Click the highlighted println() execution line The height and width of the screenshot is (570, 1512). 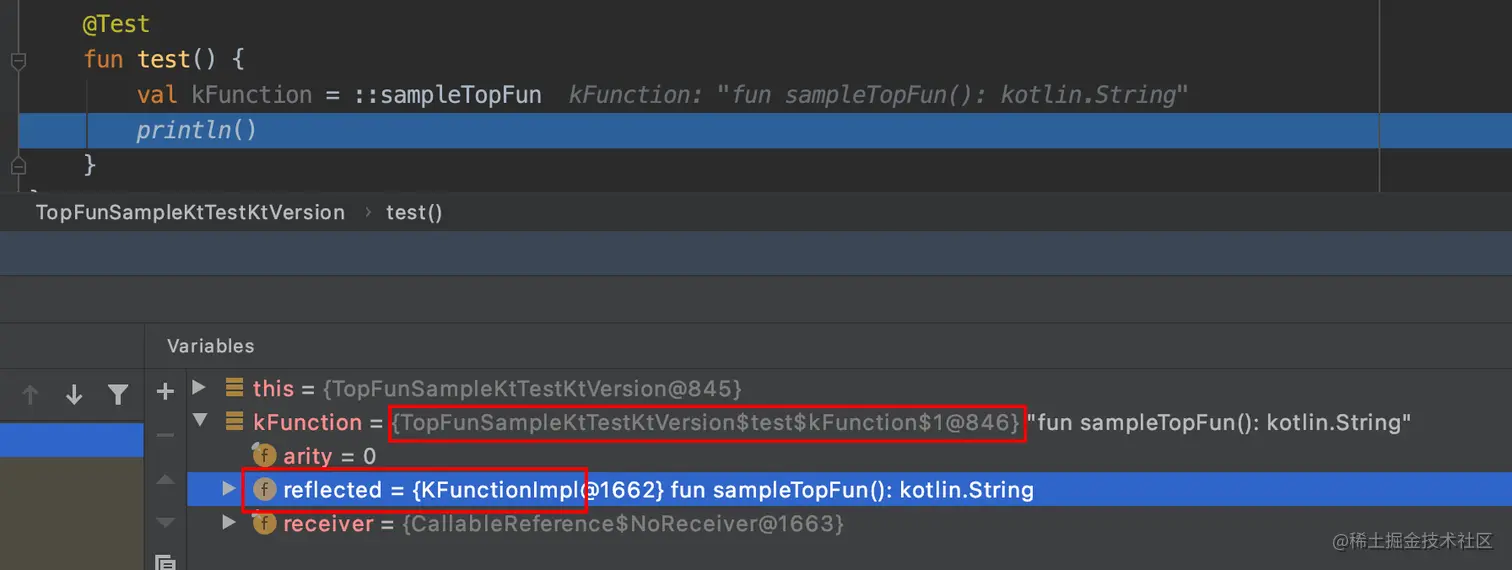[197, 130]
